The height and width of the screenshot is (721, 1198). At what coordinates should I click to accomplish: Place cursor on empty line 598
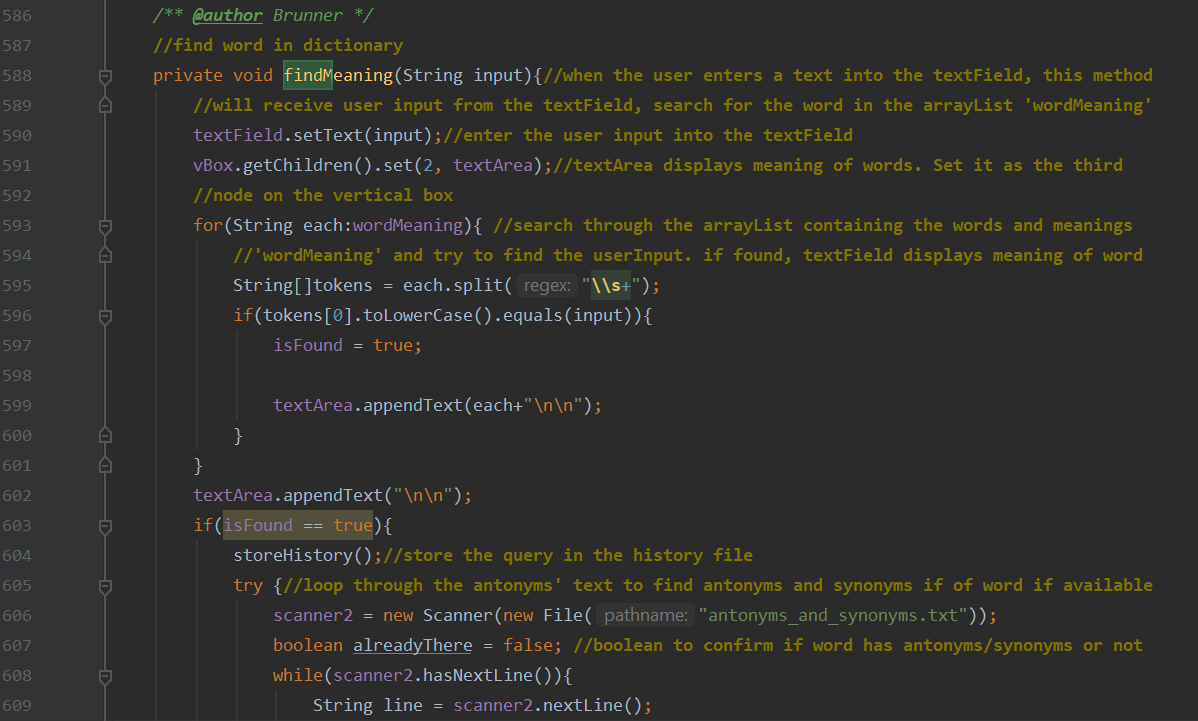pos(657,376)
